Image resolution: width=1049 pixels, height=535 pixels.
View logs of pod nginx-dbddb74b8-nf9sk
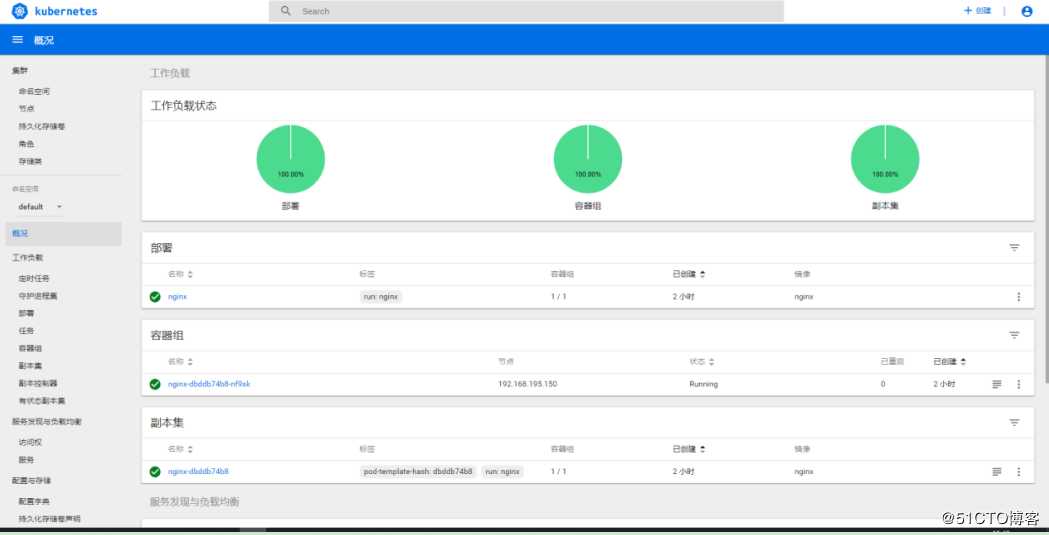coord(997,384)
